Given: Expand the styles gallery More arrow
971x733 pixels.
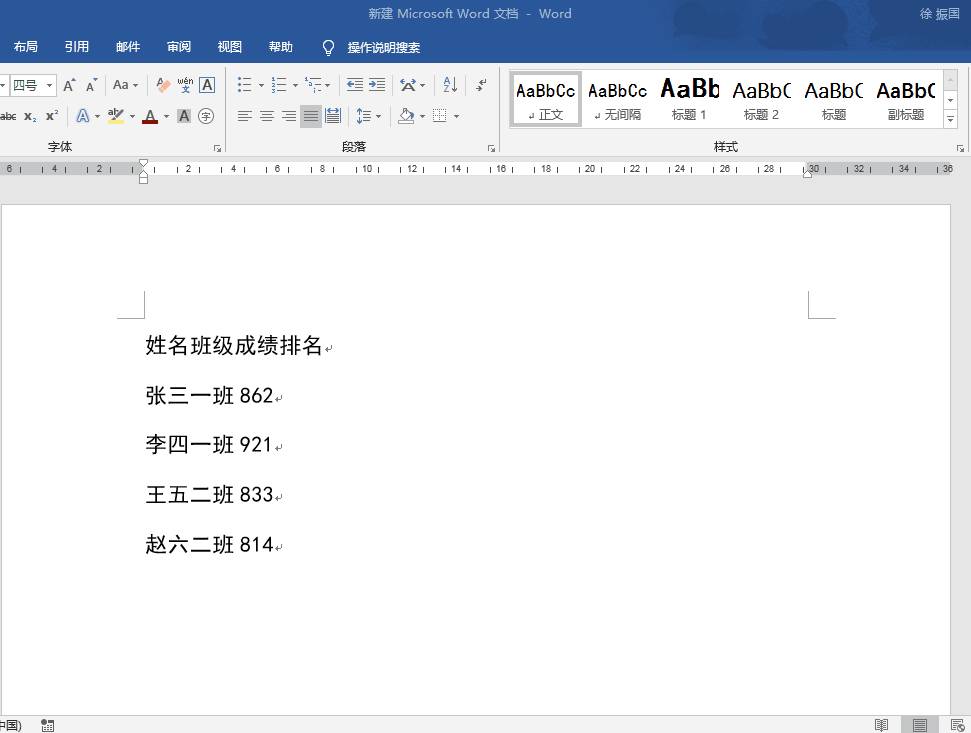Looking at the screenshot, I should tap(951, 119).
